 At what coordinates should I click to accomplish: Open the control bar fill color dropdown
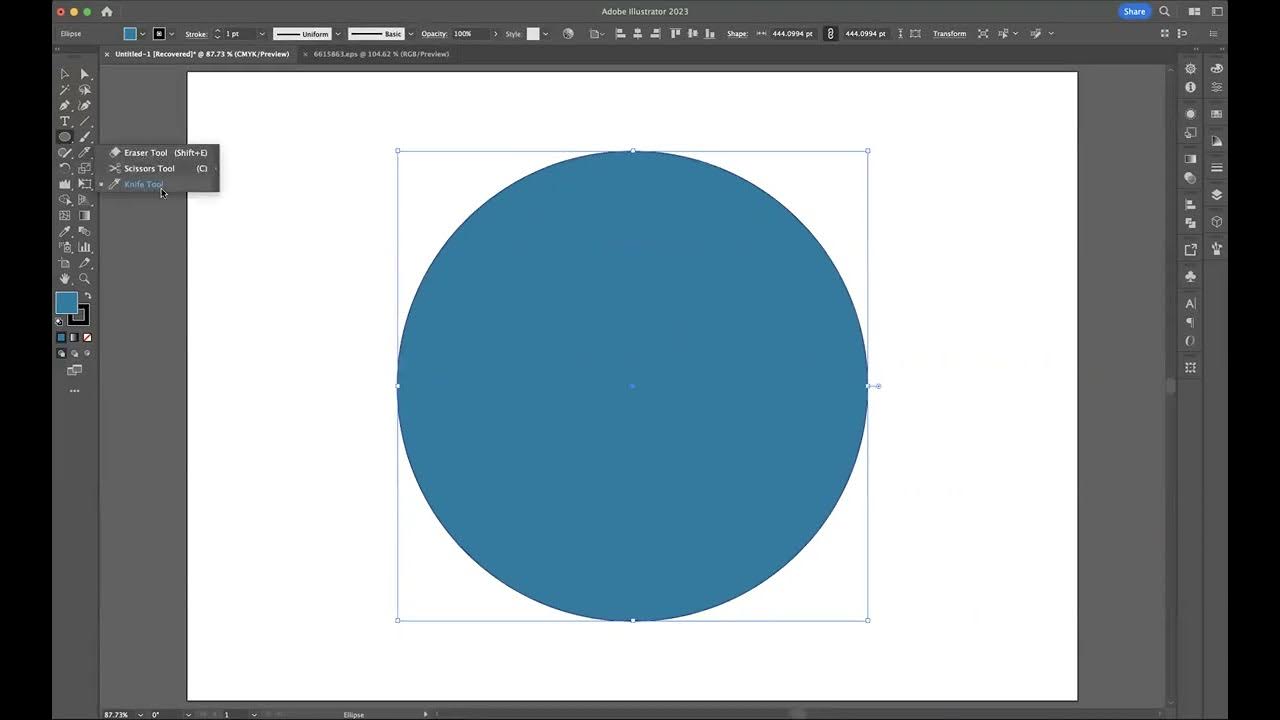[x=142, y=34]
